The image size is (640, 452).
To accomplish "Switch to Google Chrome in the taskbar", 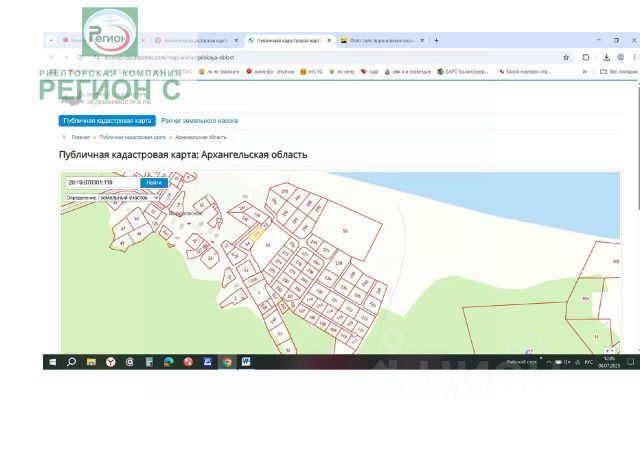I will coord(227,362).
